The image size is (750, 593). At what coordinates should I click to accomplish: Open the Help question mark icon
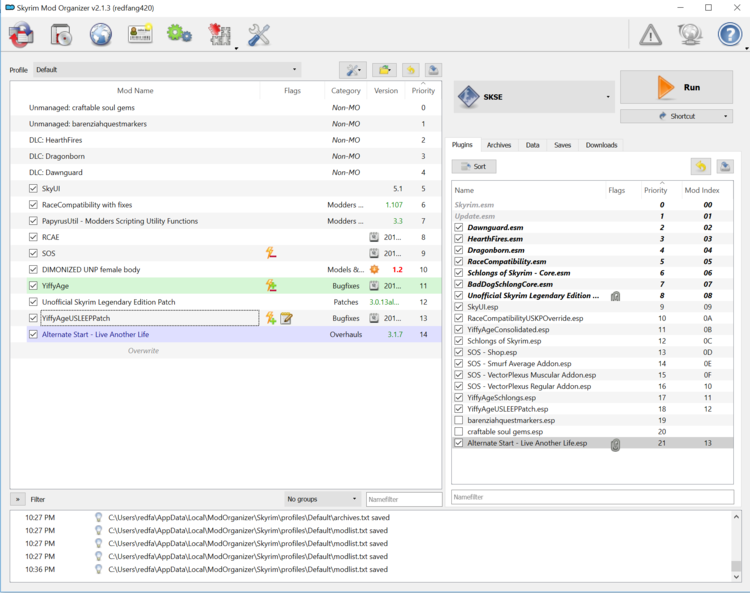click(729, 35)
